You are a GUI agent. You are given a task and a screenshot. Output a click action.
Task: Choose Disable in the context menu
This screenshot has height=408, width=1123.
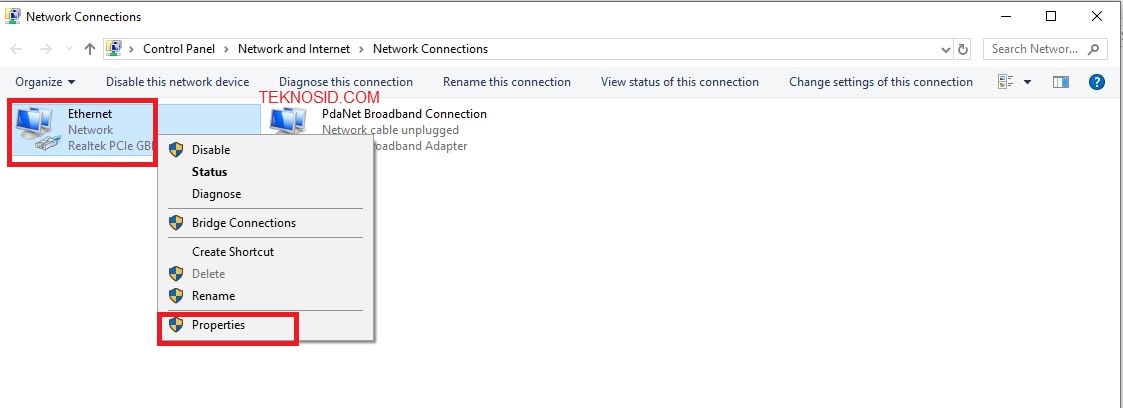[x=266, y=150]
